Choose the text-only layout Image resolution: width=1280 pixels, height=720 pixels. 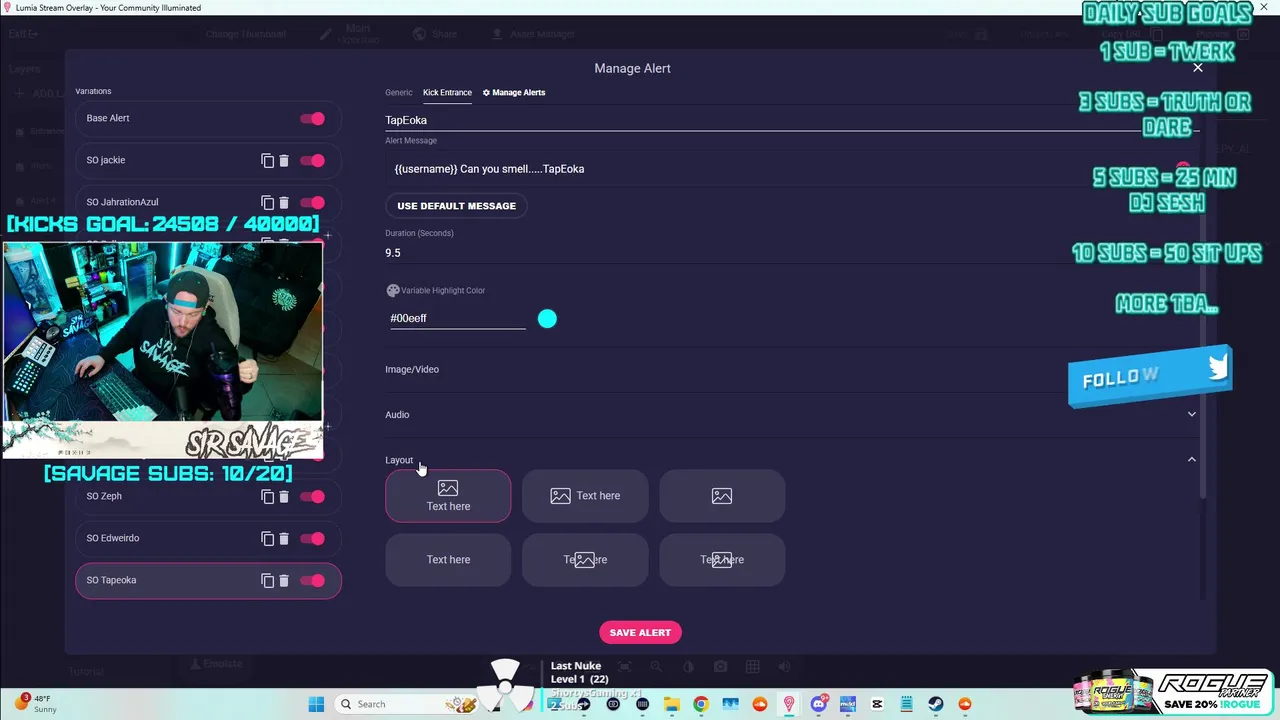(x=448, y=560)
